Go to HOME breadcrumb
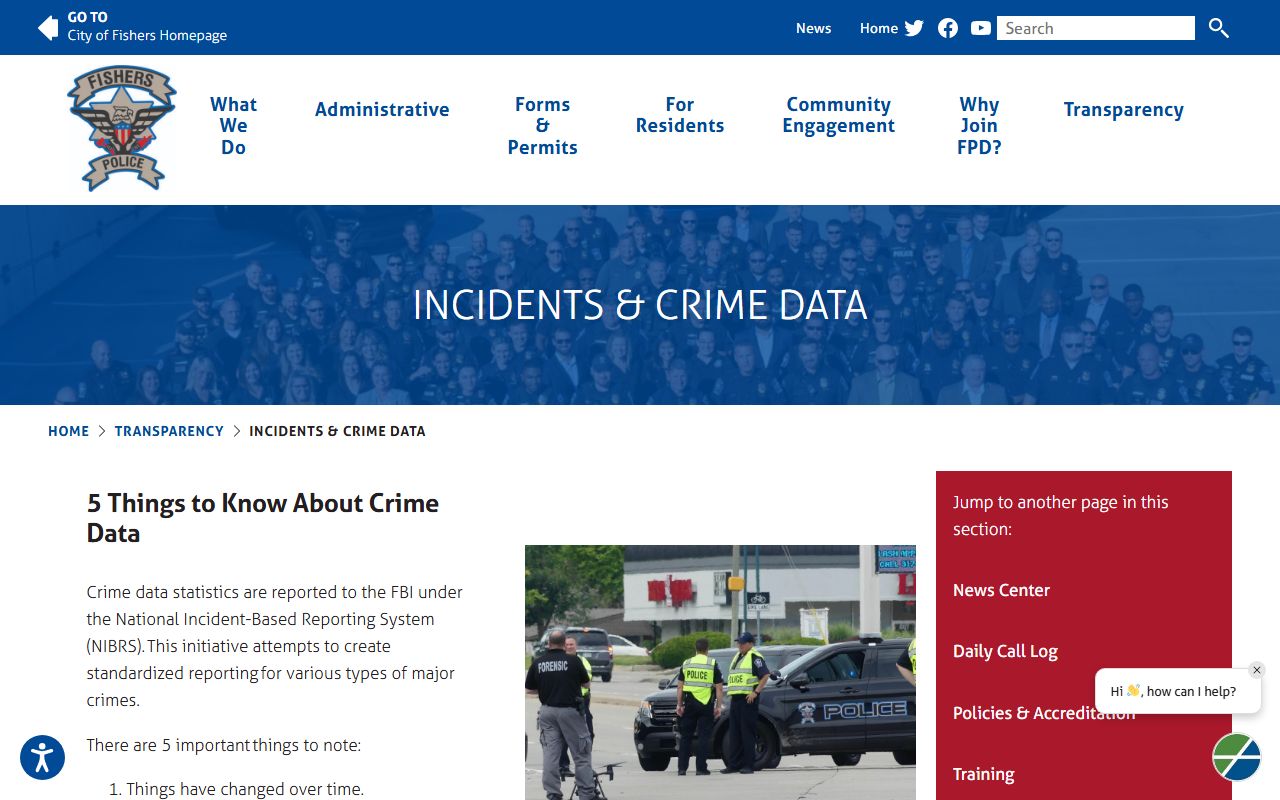1280x800 pixels. pyautogui.click(x=68, y=431)
